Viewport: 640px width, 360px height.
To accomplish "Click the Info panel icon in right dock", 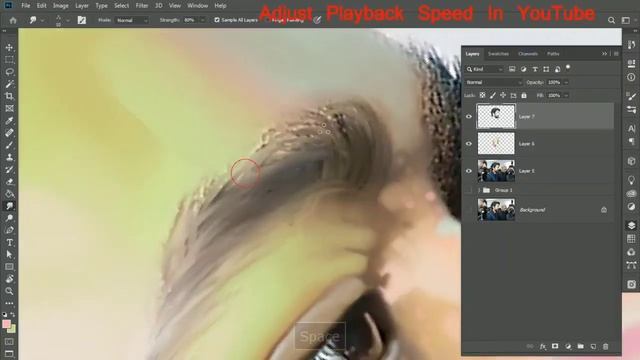I will pos(631,77).
